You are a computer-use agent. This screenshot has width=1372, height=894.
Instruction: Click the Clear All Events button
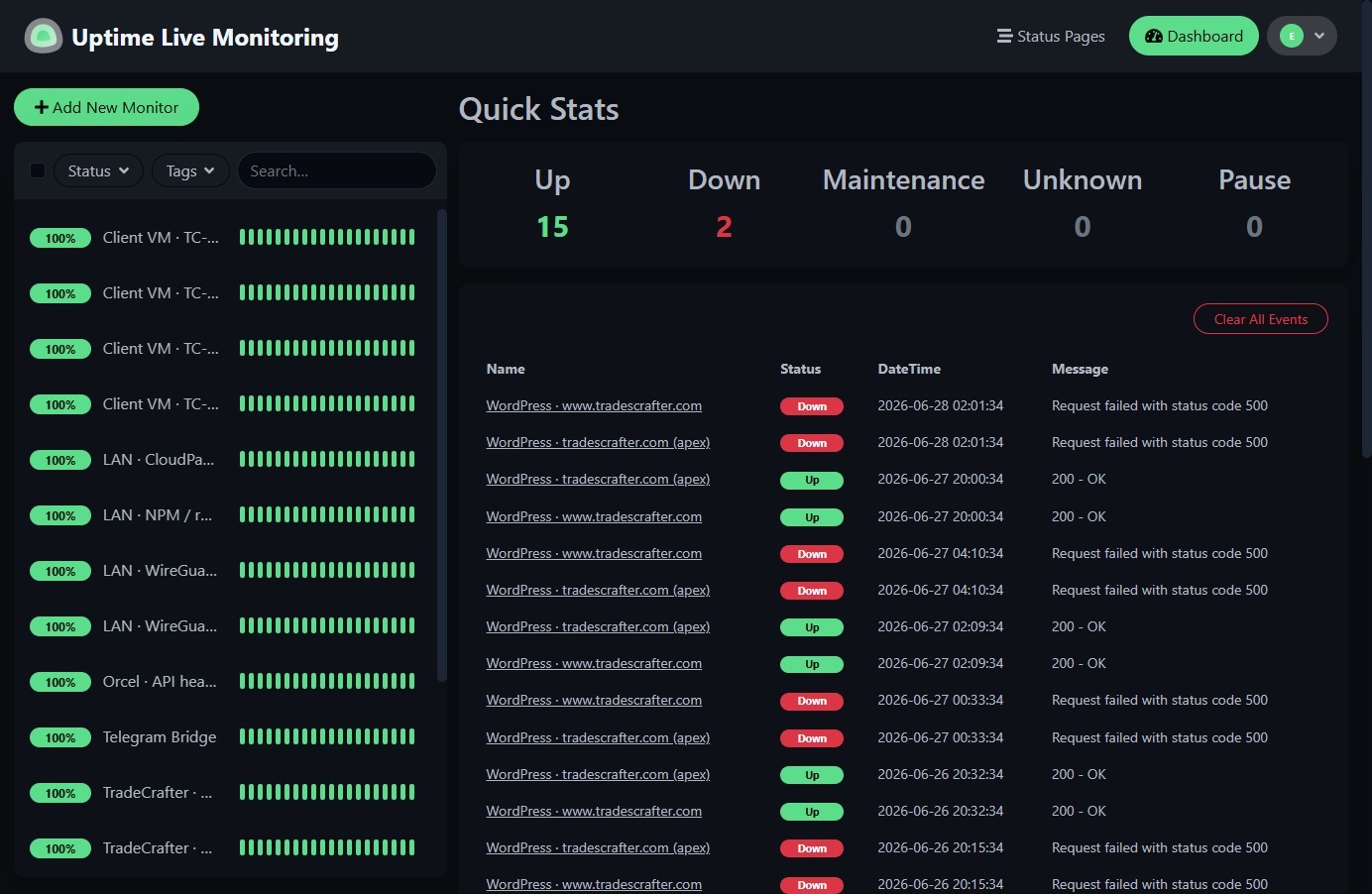pos(1261,319)
